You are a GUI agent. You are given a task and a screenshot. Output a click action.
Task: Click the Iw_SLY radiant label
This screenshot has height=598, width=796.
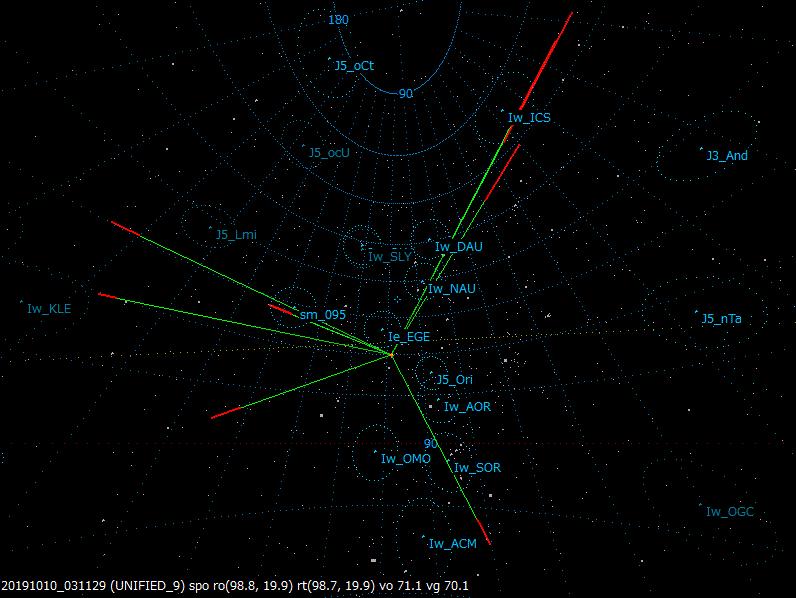389,257
